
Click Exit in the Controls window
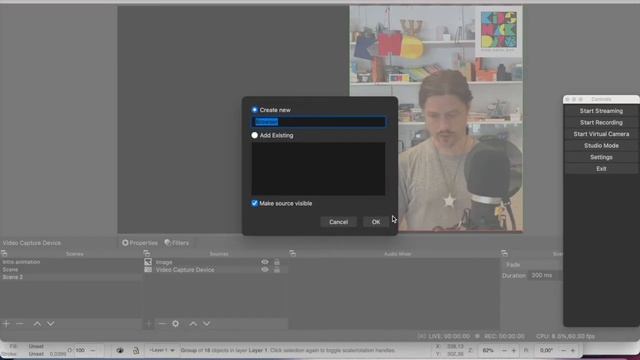coord(601,169)
